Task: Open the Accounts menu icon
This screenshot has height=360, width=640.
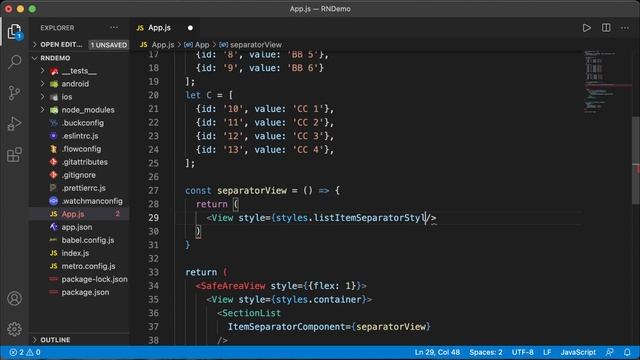Action: tap(14, 298)
